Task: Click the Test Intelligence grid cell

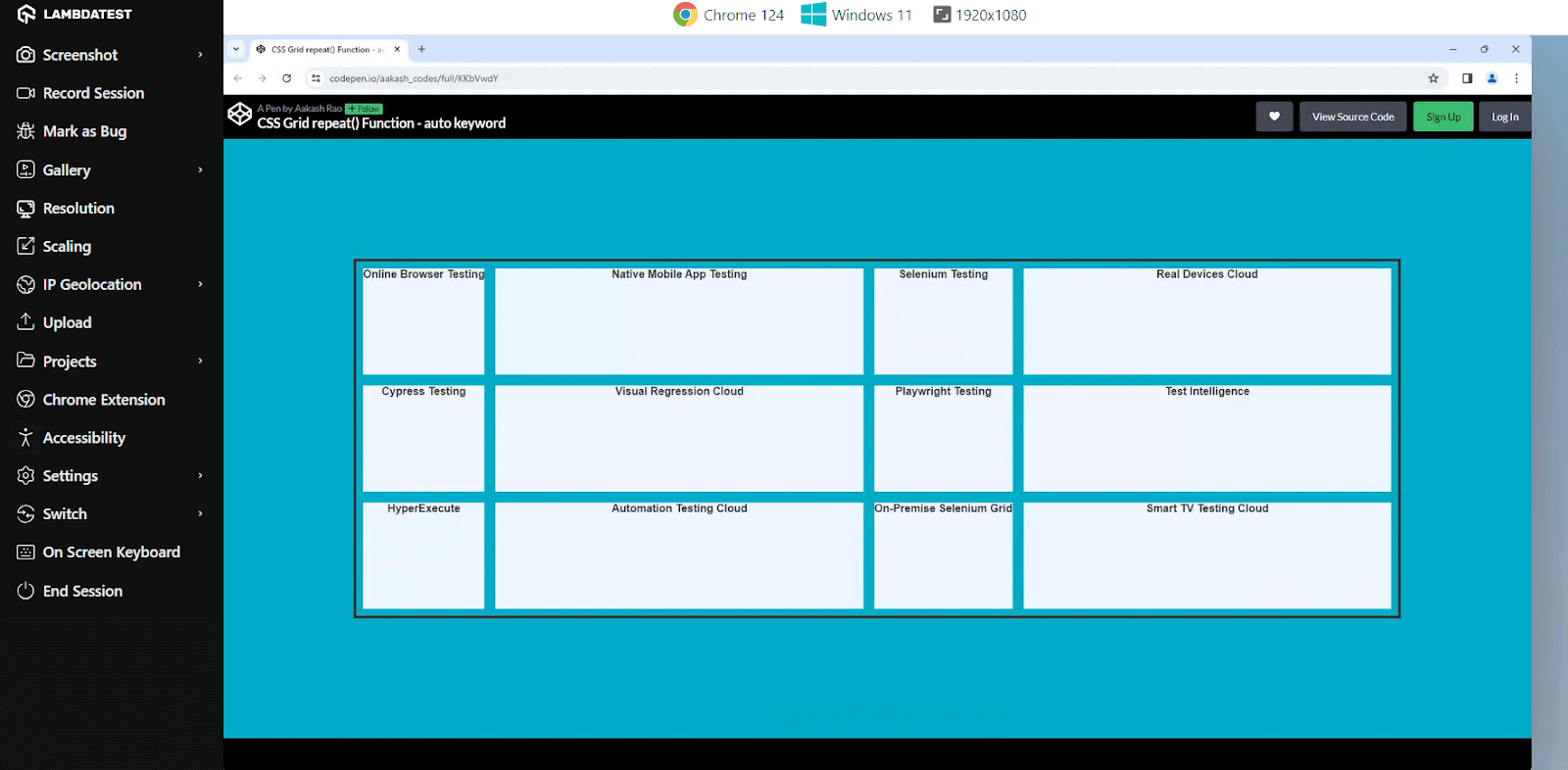Action: [x=1207, y=438]
